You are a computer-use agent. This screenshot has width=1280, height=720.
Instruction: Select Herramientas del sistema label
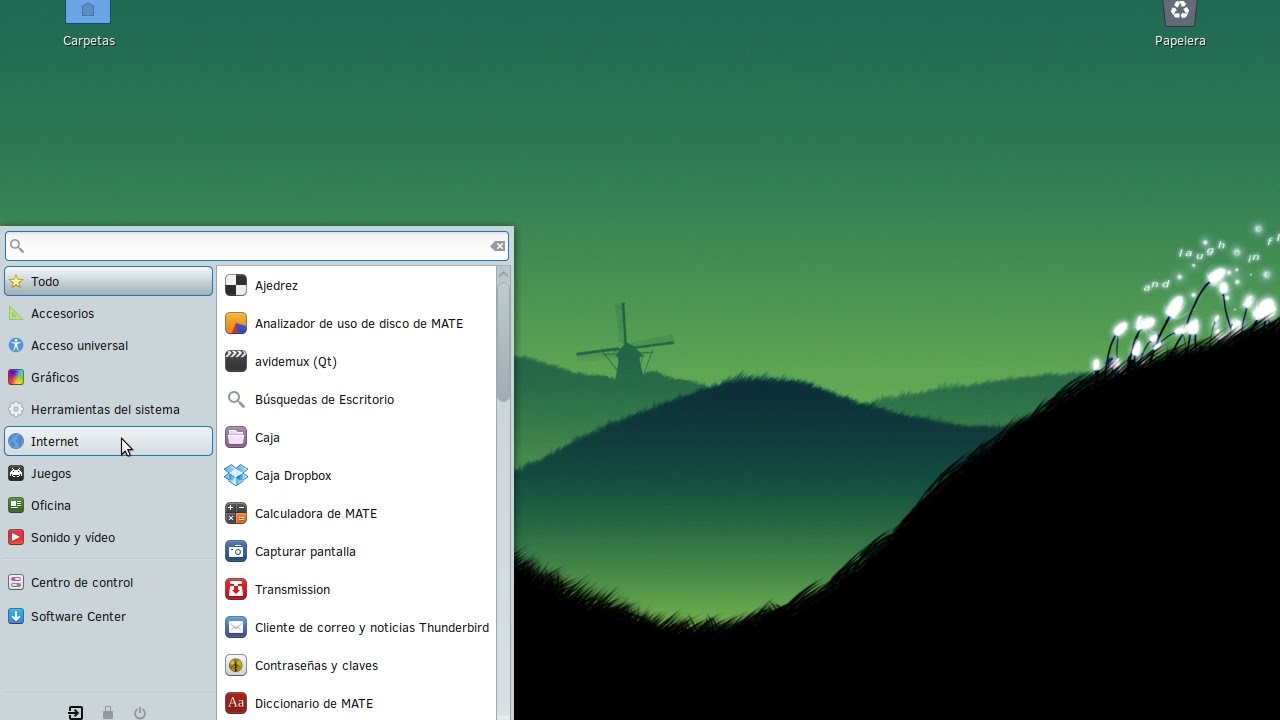[105, 410]
